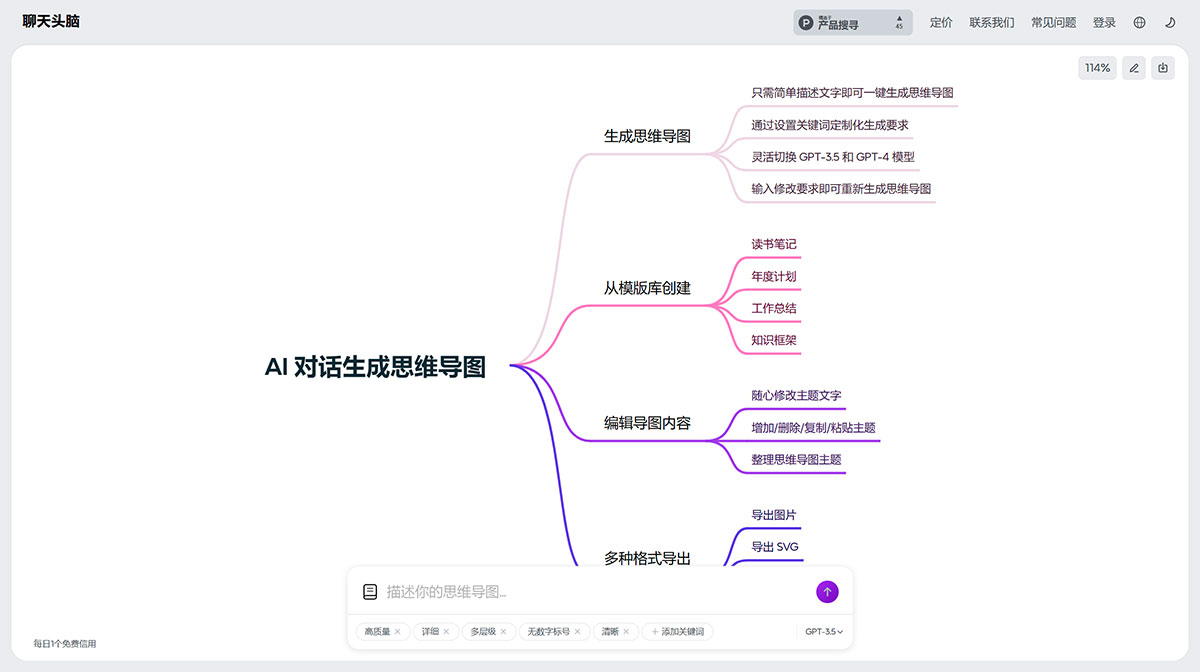This screenshot has height=672, width=1200.
Task: Open the 定价 menu item
Action: point(941,21)
